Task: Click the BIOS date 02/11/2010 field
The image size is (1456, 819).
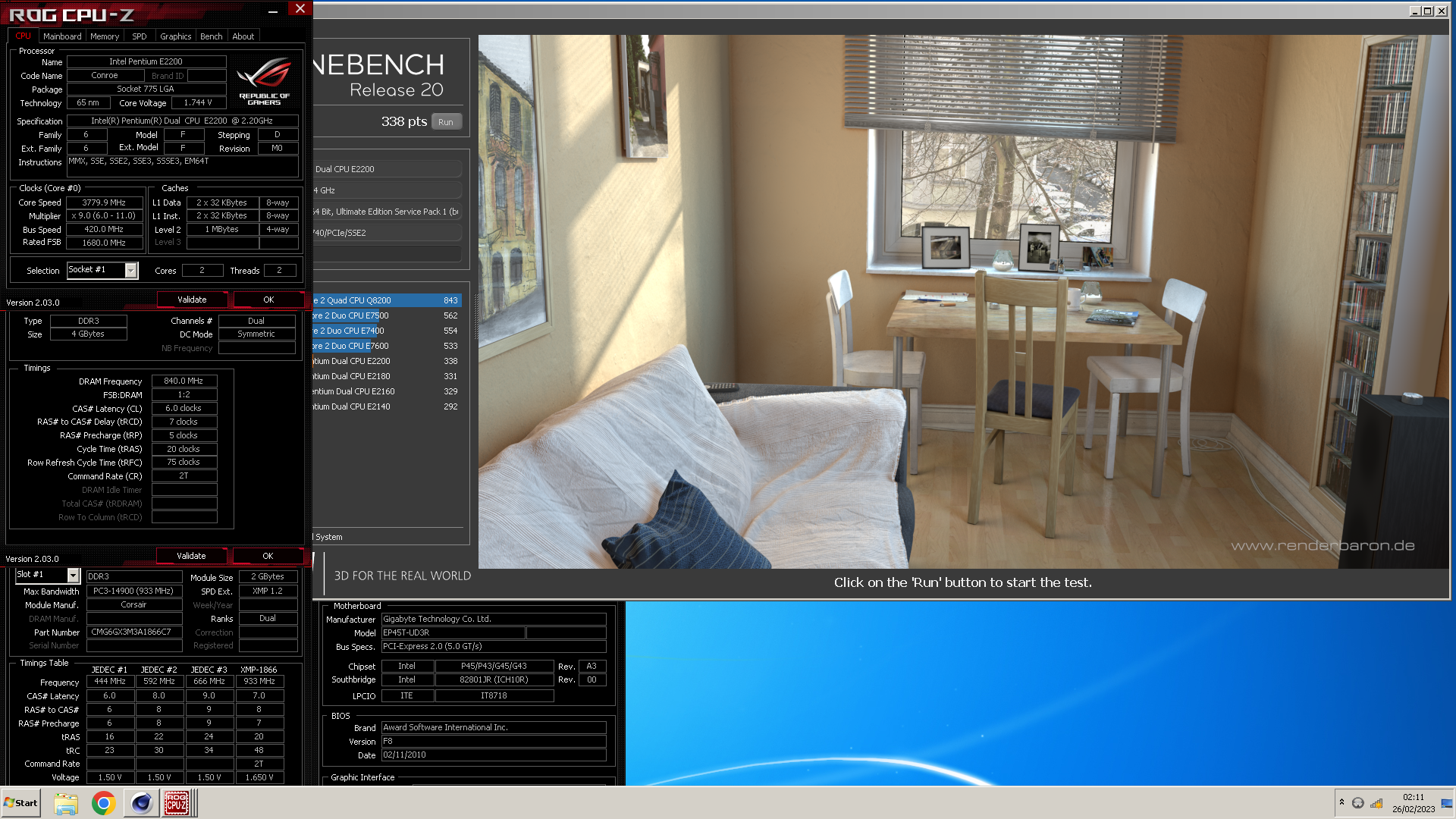Action: 494,755
